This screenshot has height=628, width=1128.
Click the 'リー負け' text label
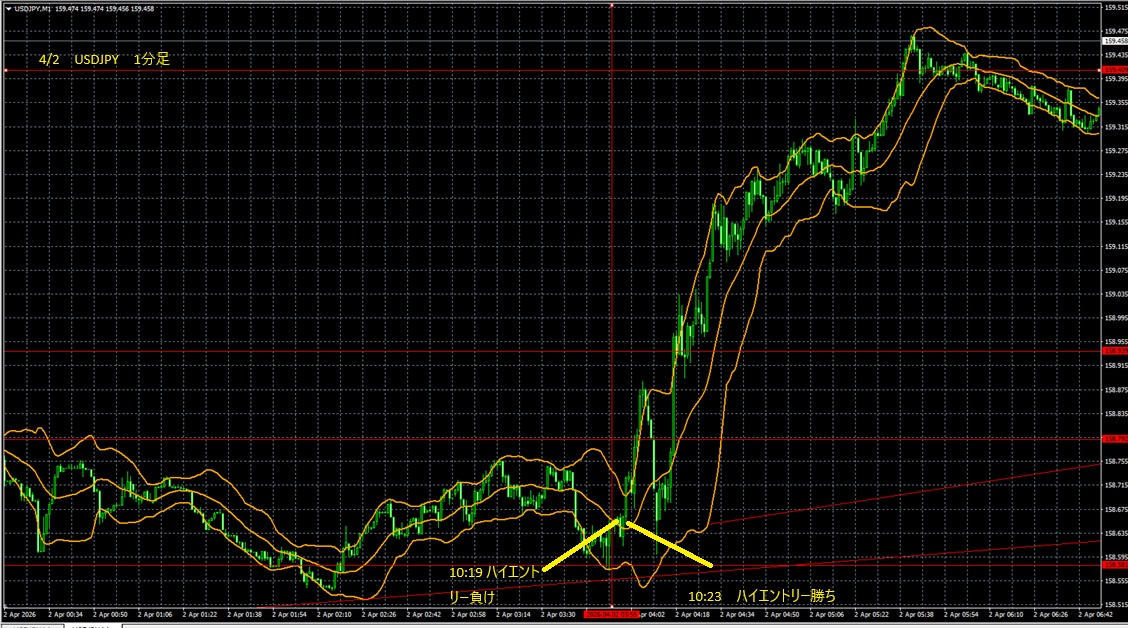[472, 596]
